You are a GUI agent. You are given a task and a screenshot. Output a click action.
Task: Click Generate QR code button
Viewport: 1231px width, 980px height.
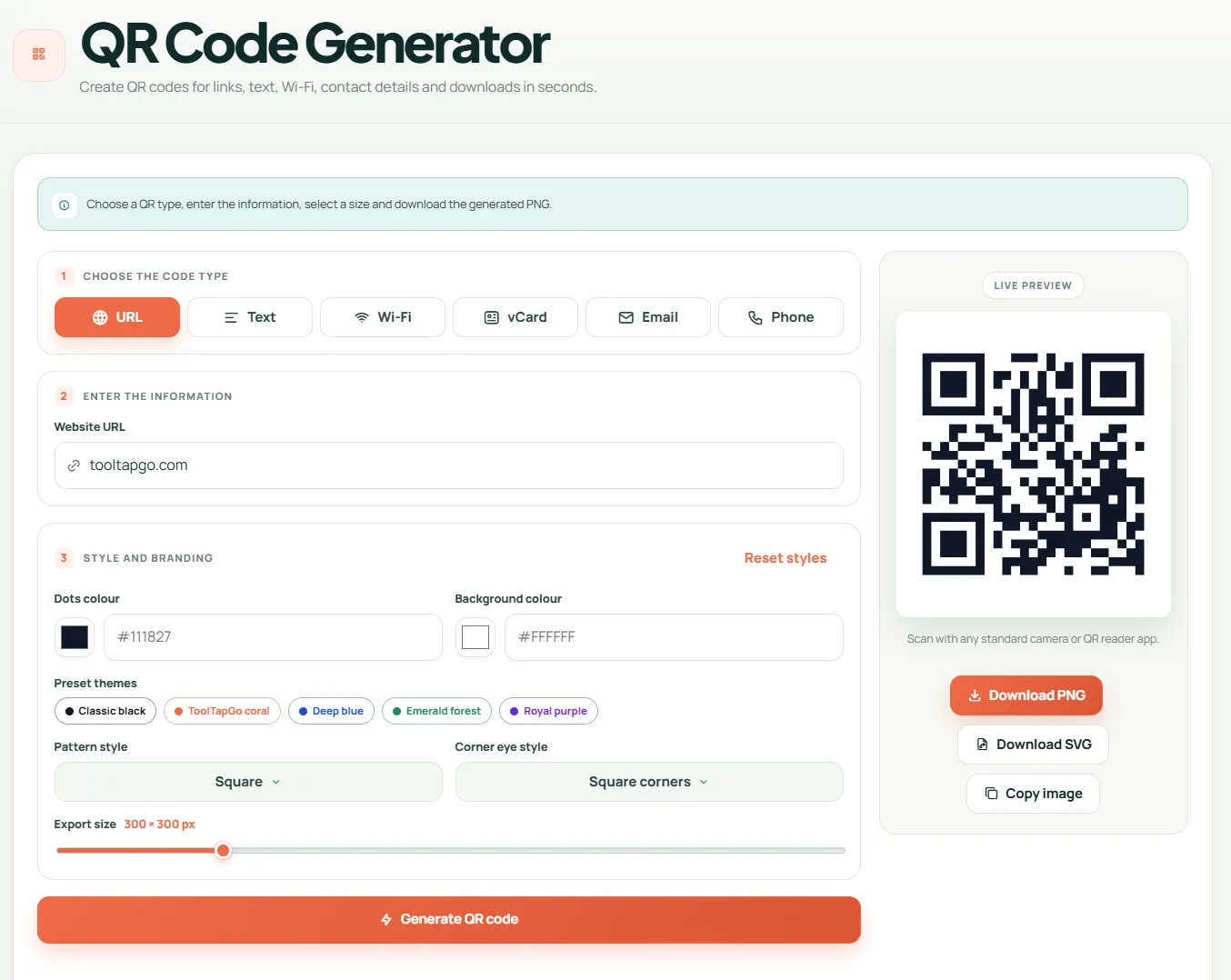tap(449, 920)
